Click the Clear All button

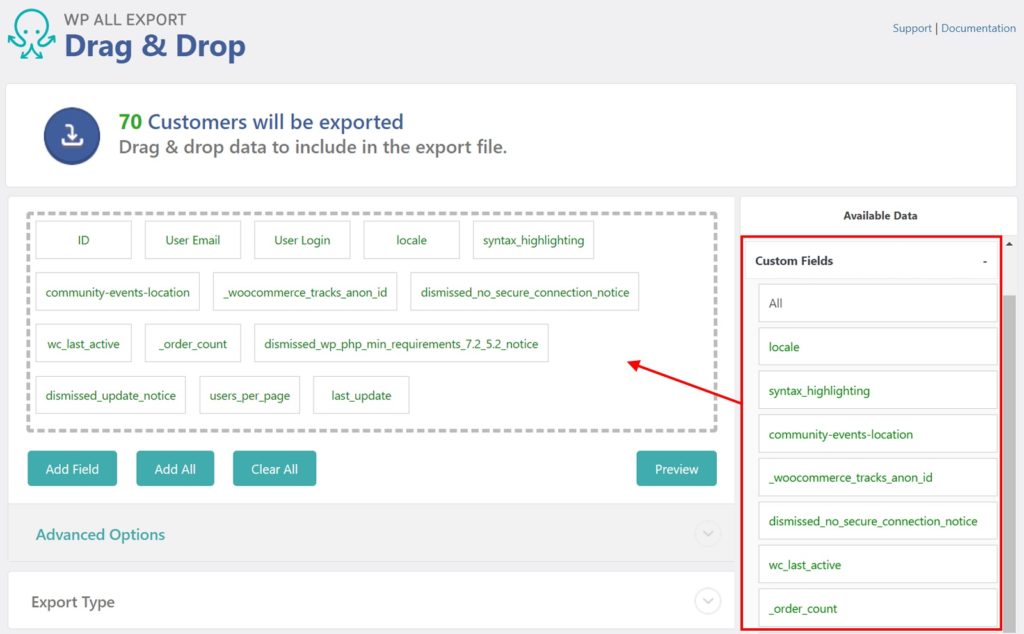[x=274, y=468]
